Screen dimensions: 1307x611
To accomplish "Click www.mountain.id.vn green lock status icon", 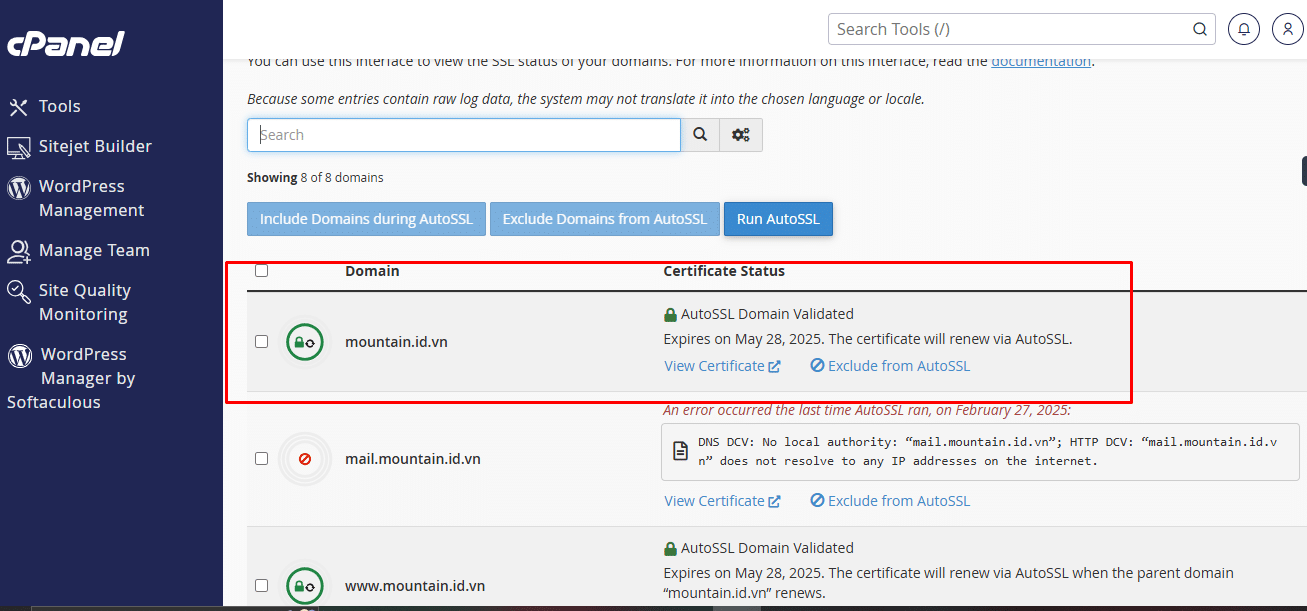I will click(x=304, y=586).
